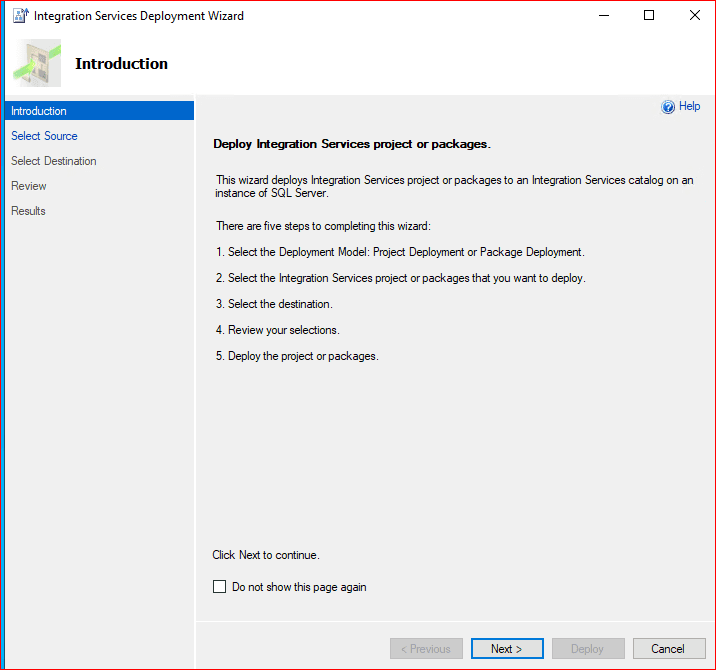
Task: Click the bold 'Deploy Integration Services project' heading
Action: [352, 144]
